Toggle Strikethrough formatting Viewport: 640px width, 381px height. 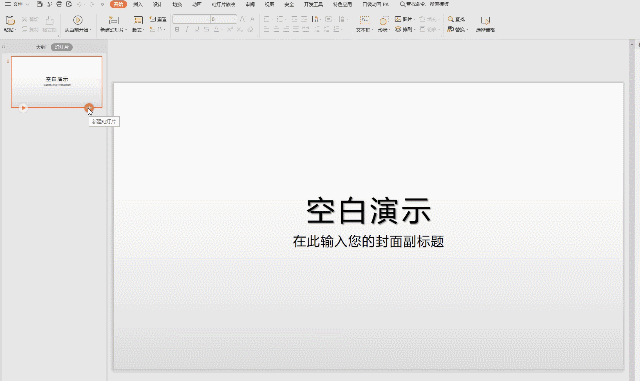(207, 29)
